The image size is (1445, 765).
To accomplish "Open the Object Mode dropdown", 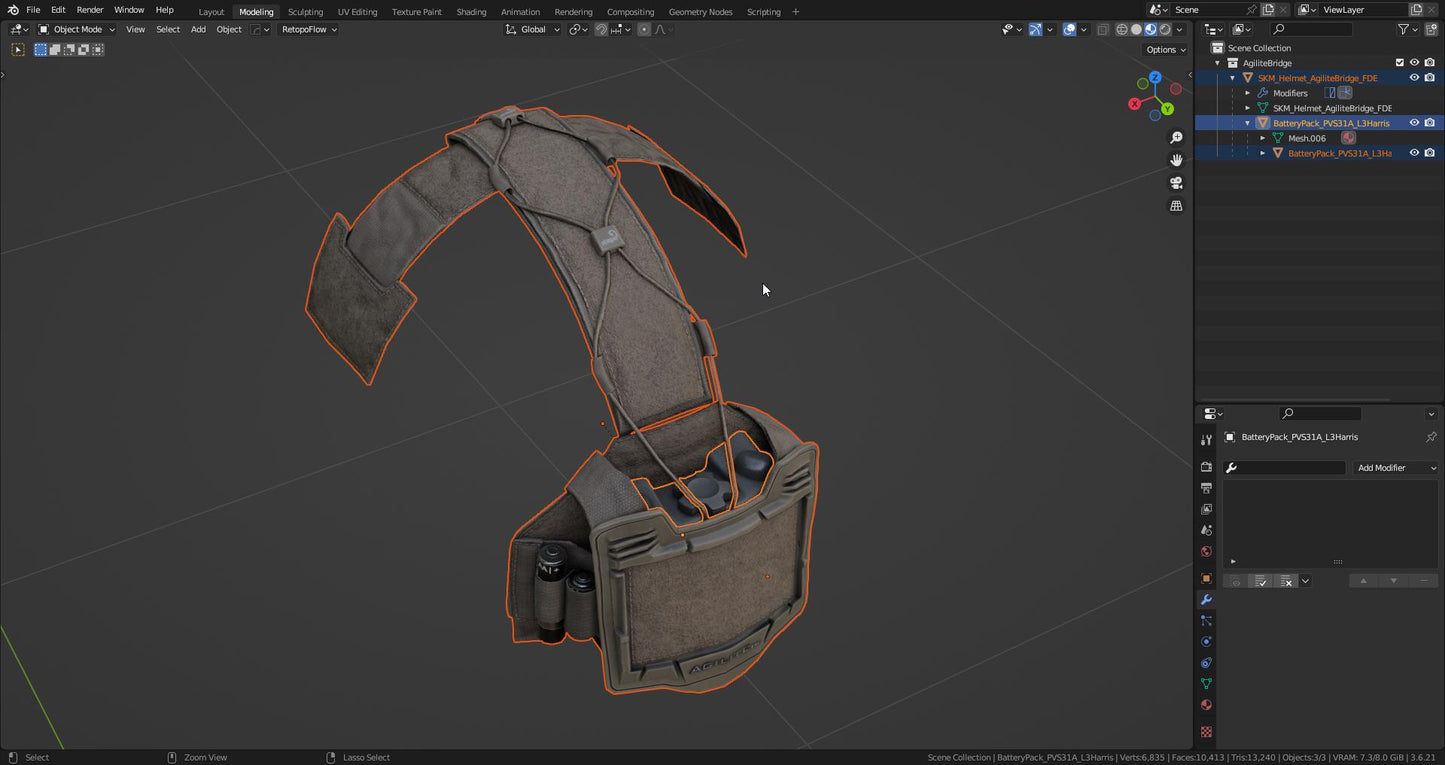I will 76,30.
